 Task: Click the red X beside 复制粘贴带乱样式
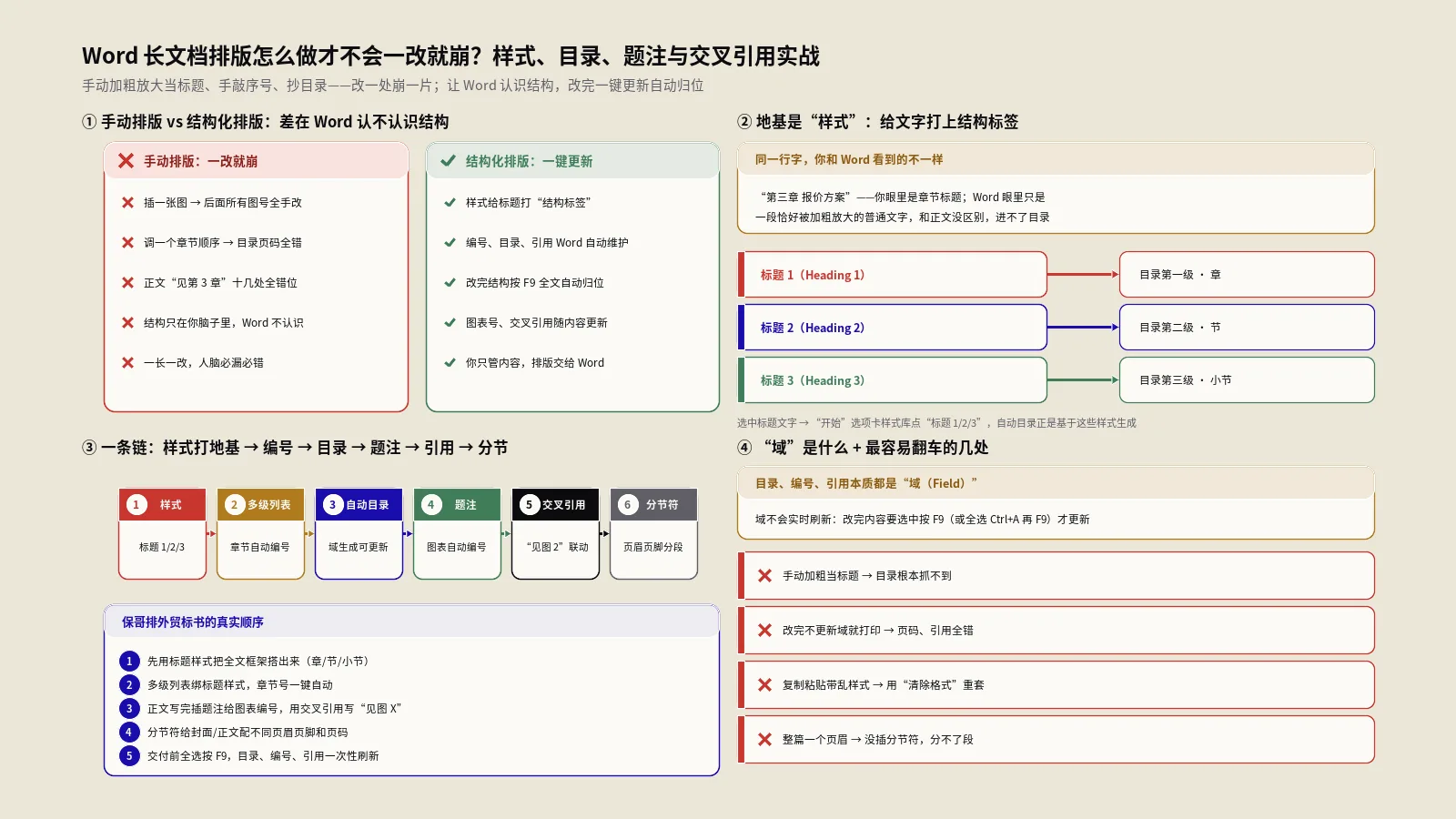(x=765, y=685)
